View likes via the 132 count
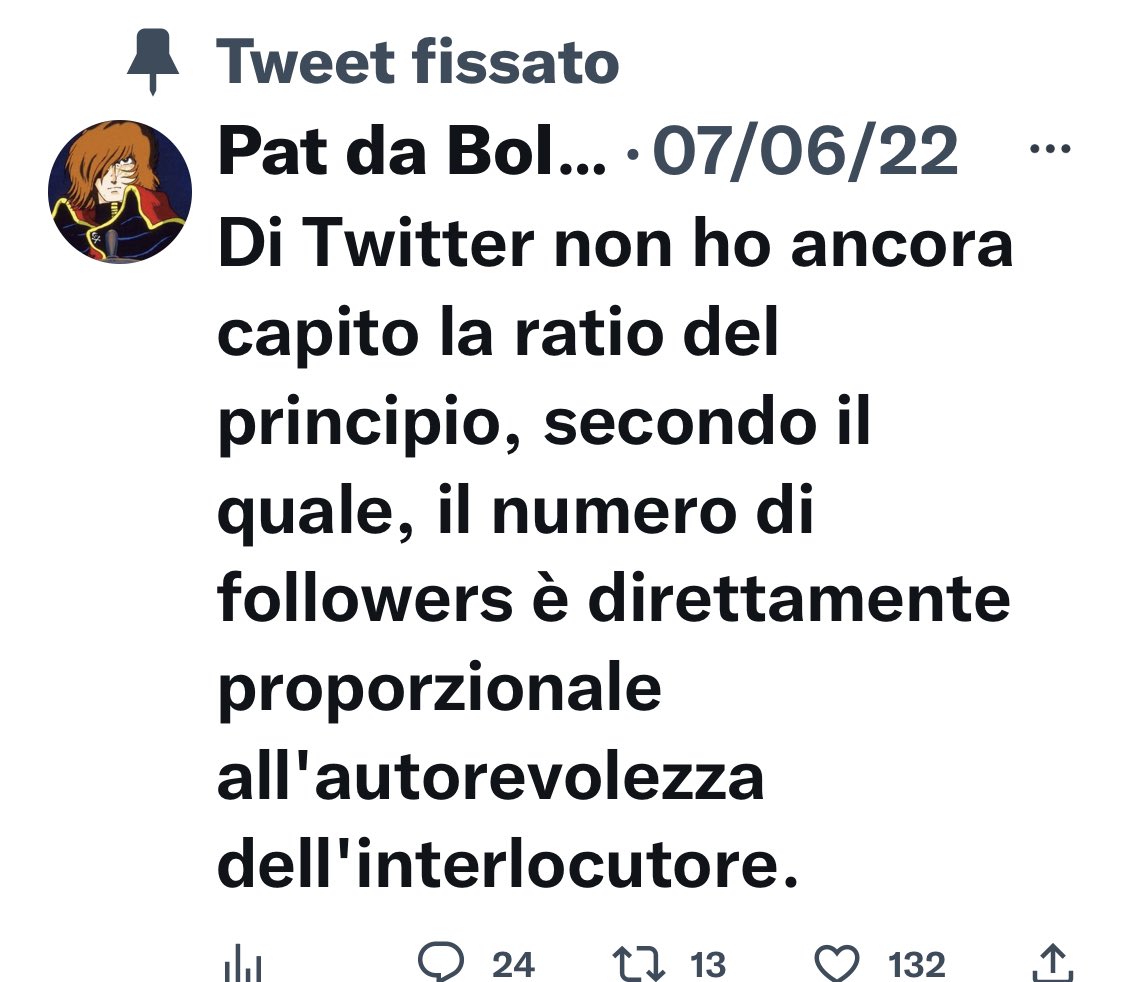The width and height of the screenshot is (1125, 982). coord(916,965)
